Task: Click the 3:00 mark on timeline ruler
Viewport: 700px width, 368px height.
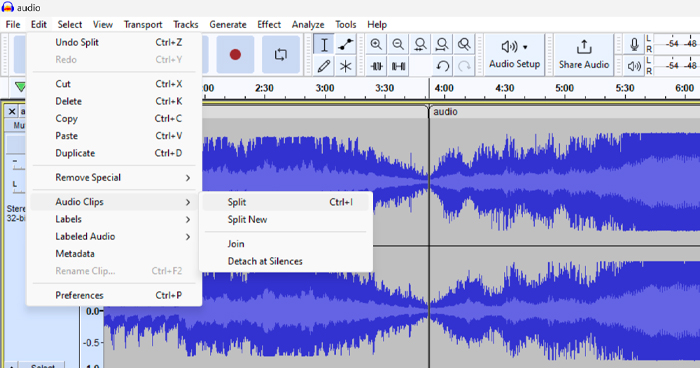Action: coord(325,88)
